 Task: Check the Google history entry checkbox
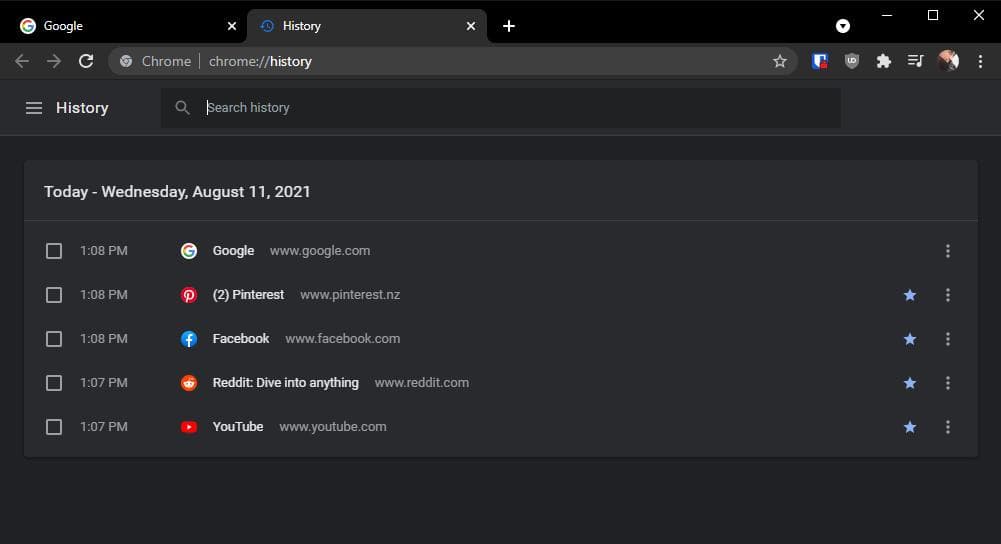(54, 251)
